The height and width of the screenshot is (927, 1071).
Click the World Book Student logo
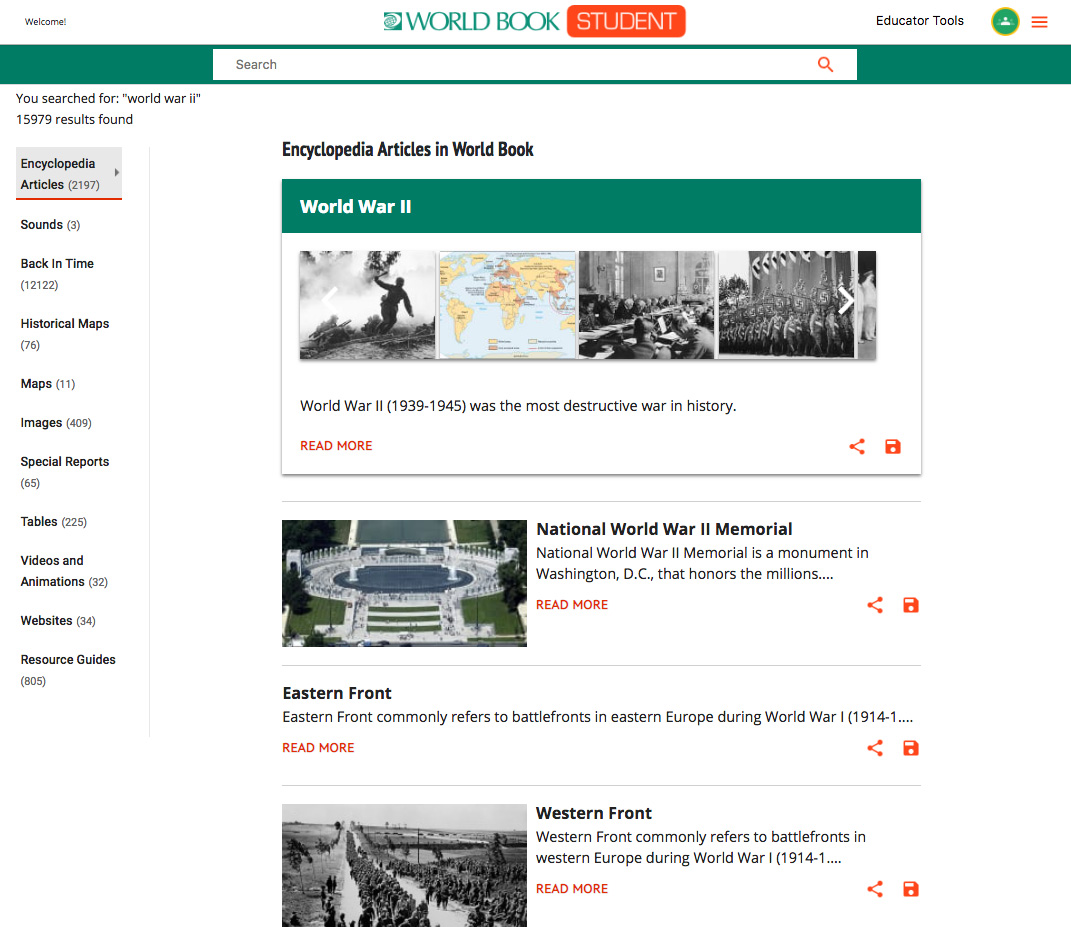point(534,21)
